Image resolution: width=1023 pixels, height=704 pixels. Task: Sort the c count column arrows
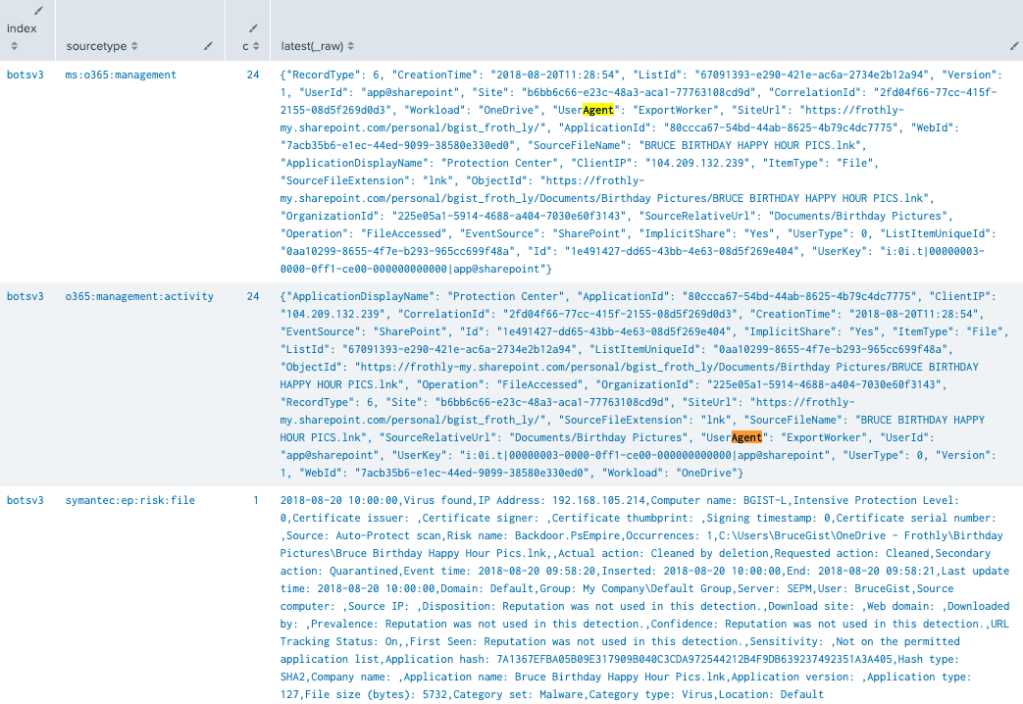pyautogui.click(x=256, y=46)
